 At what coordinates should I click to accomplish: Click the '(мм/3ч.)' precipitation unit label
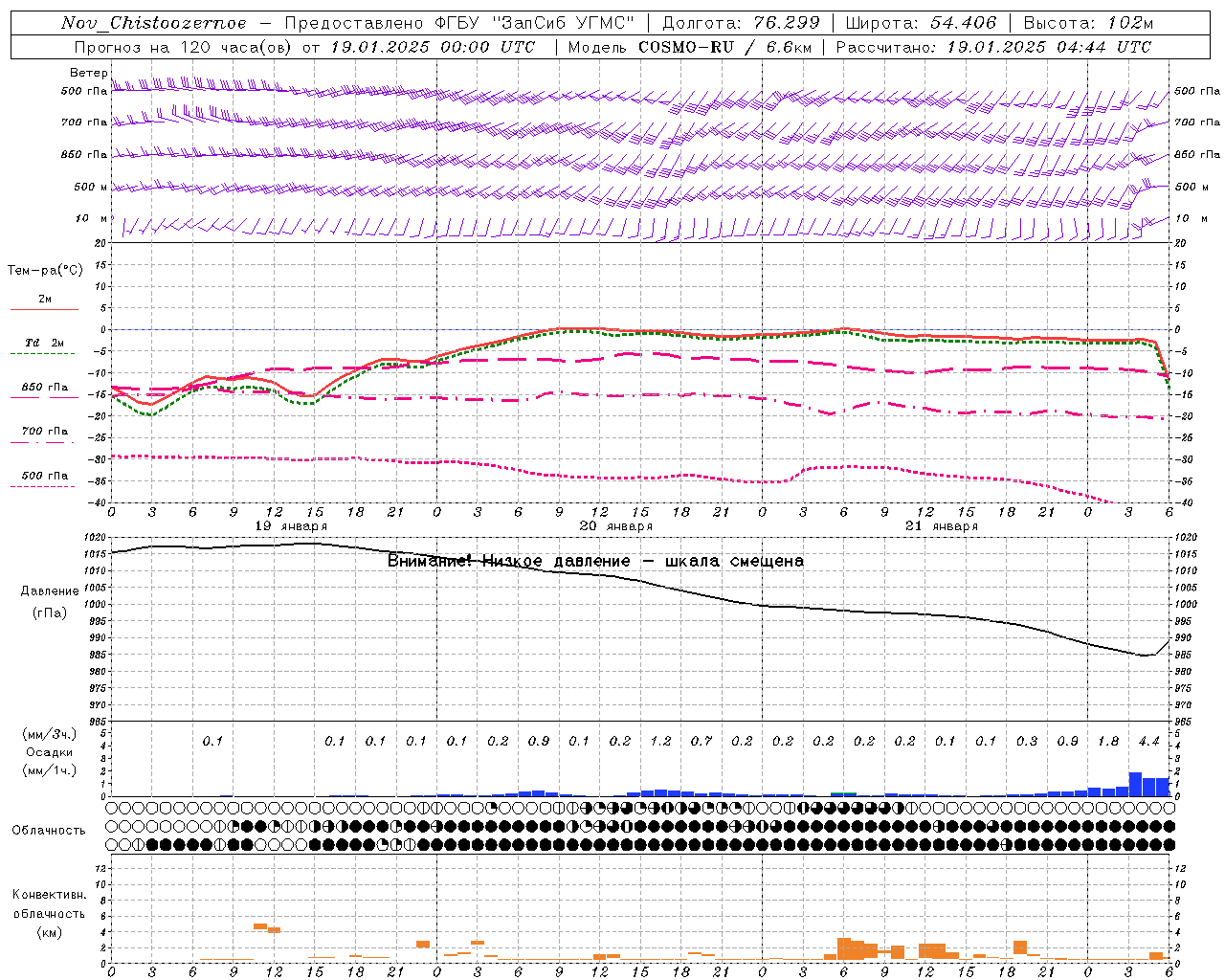[50, 734]
